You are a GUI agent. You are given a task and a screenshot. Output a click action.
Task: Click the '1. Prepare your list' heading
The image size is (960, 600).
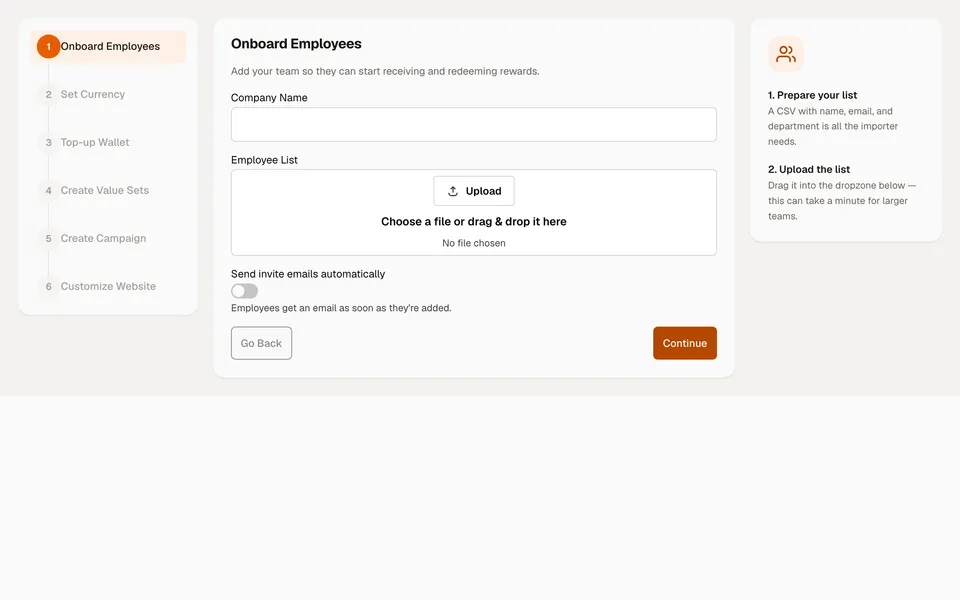pos(812,95)
